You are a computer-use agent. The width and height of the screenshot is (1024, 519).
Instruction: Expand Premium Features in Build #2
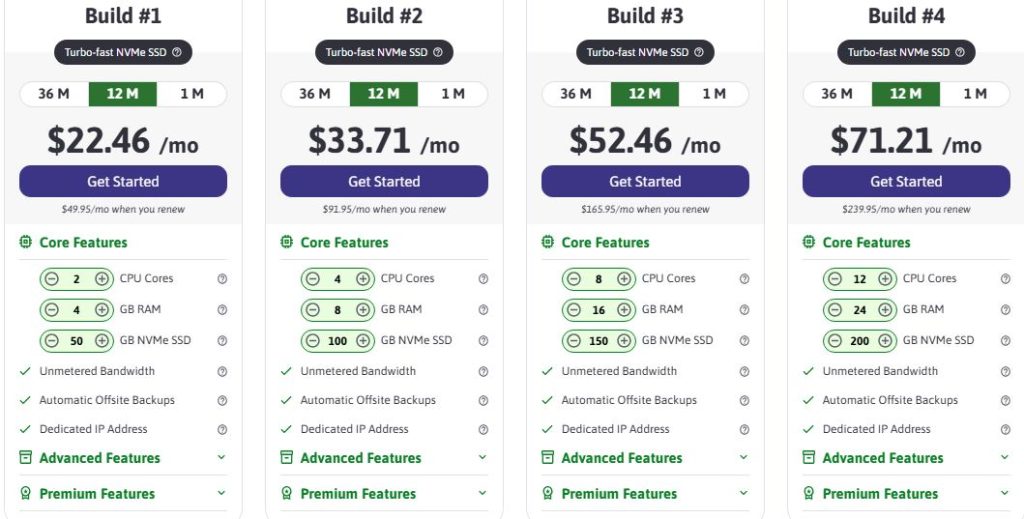click(483, 493)
